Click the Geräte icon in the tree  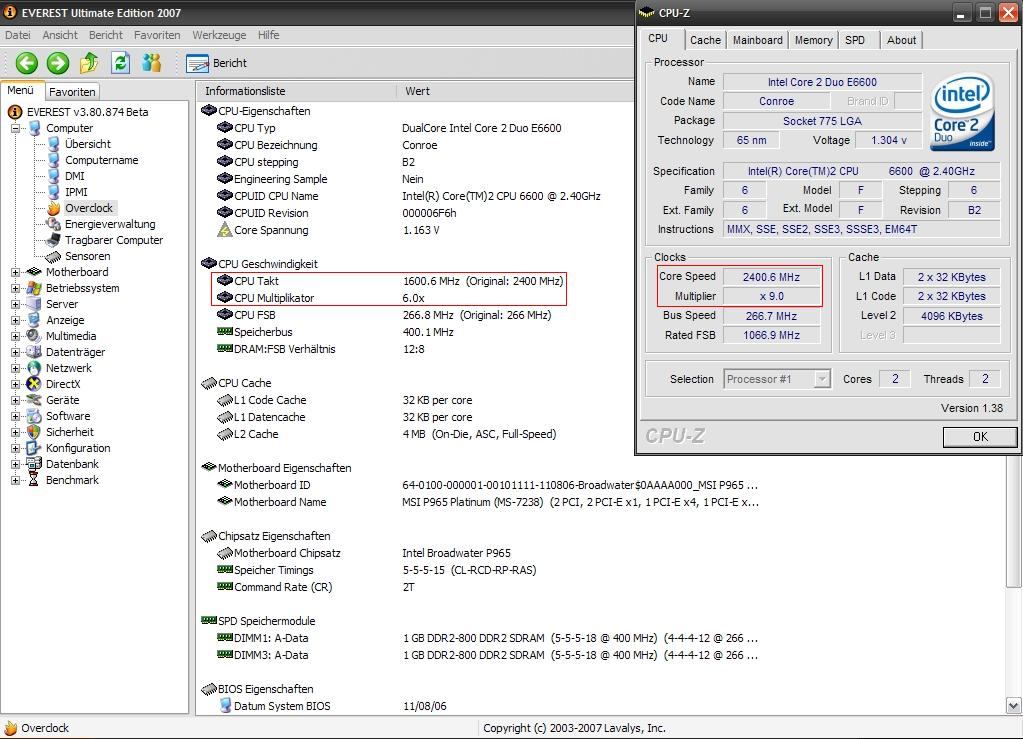click(x=34, y=400)
